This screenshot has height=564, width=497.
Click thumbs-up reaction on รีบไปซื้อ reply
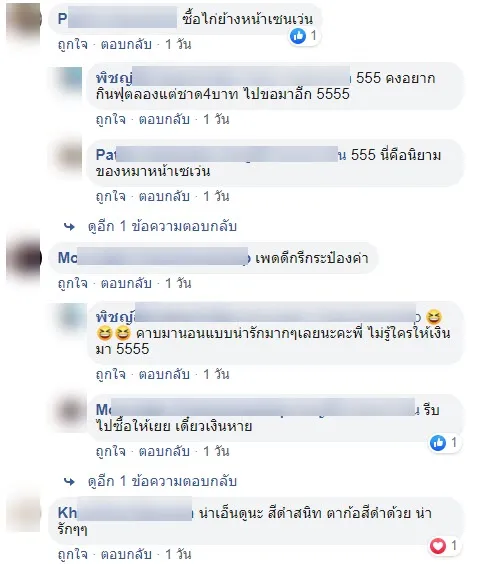tap(438, 443)
